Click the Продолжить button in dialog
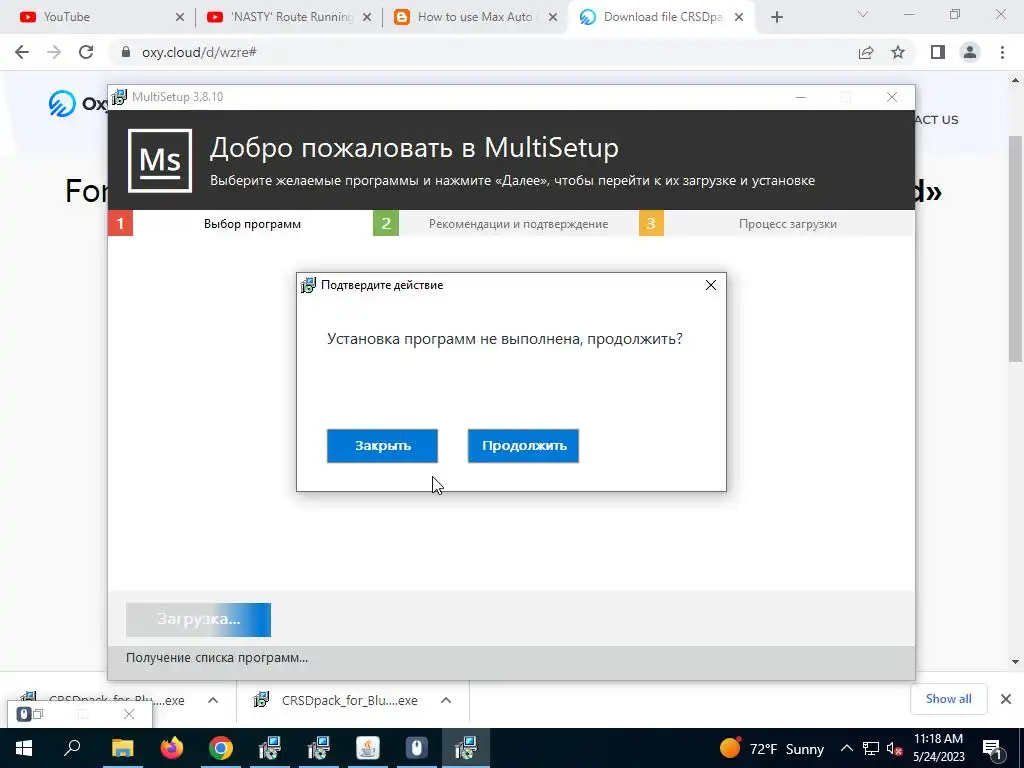 [523, 446]
